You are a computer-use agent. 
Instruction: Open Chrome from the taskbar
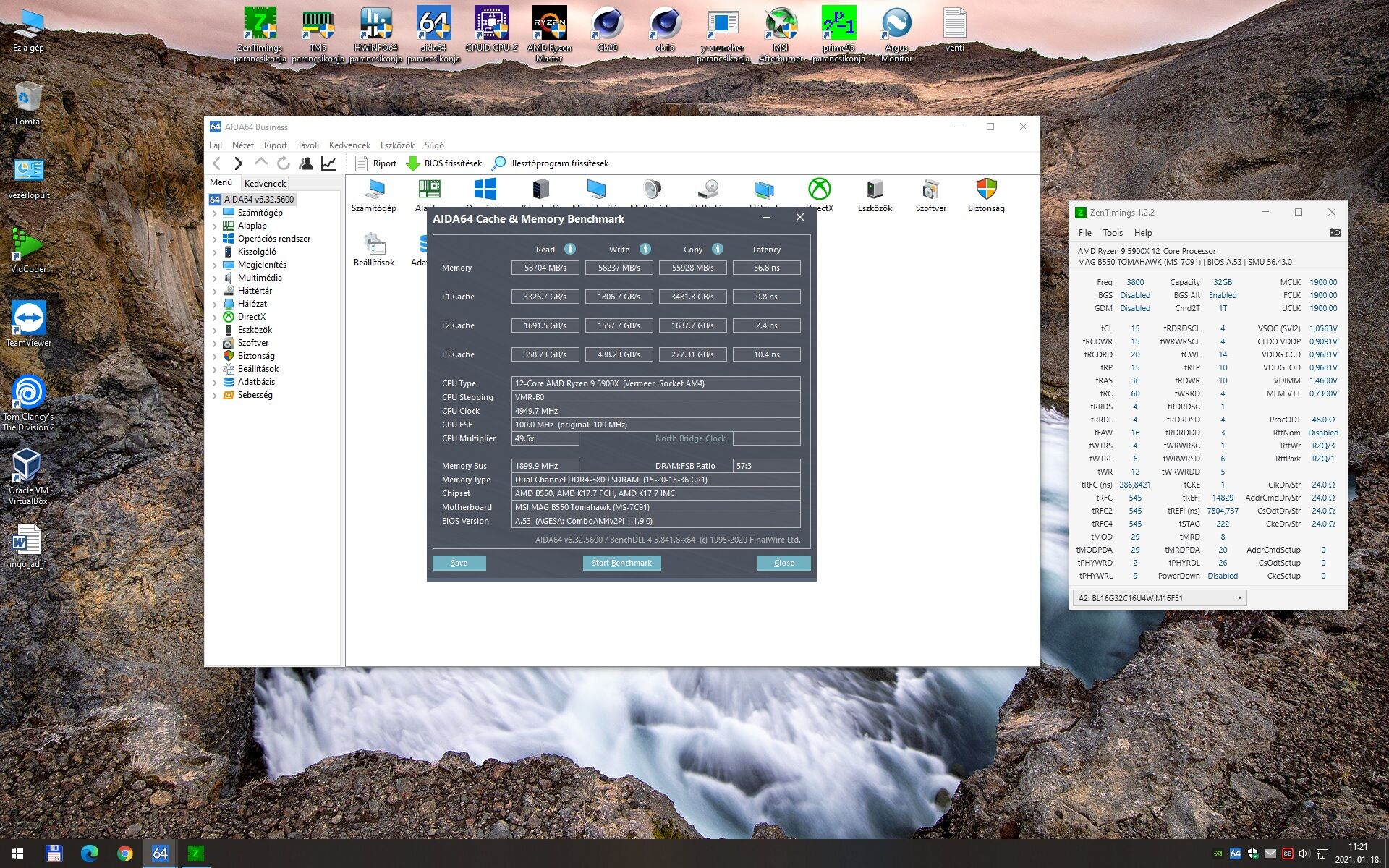pyautogui.click(x=124, y=854)
